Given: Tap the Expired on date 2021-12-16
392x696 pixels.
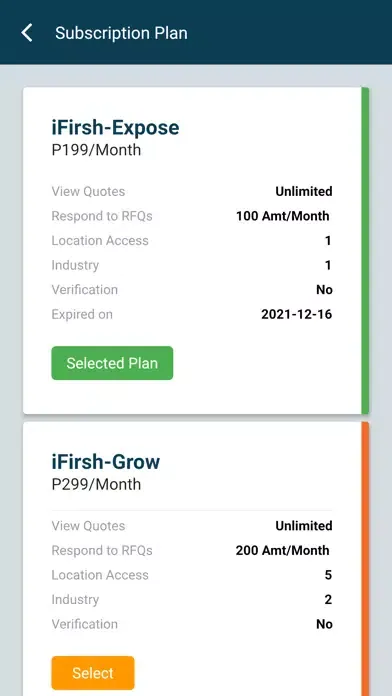Looking at the screenshot, I should pyautogui.click(x=297, y=314).
